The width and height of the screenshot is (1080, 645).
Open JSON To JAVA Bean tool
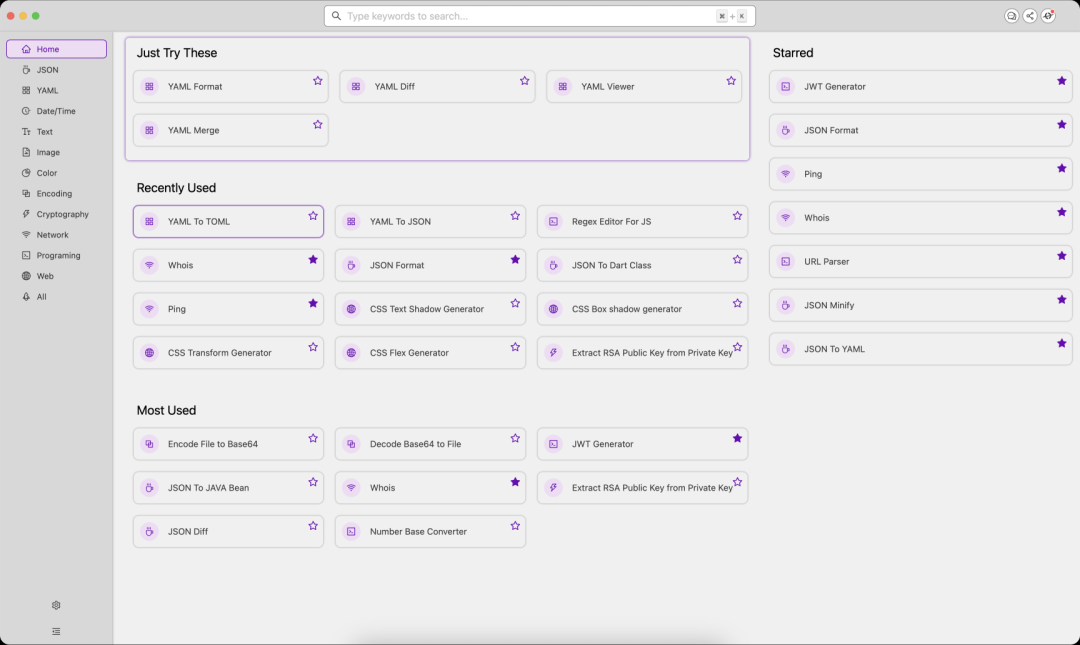point(229,488)
